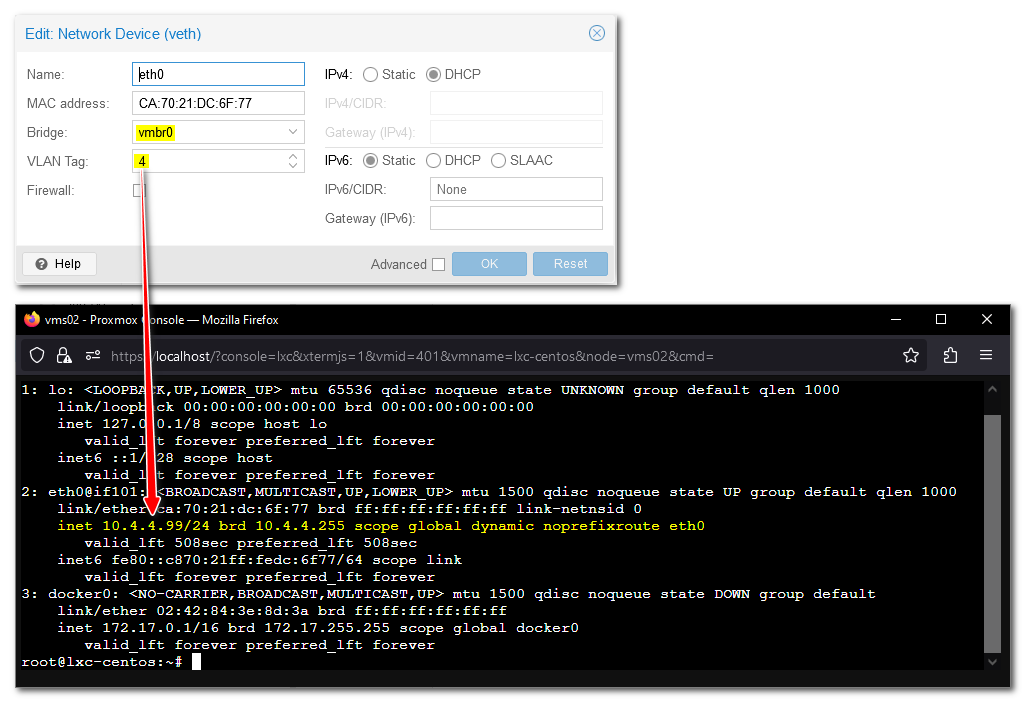Click the VLAN Tag spinner arrows
The width and height of the screenshot is (1027, 704).
click(293, 161)
